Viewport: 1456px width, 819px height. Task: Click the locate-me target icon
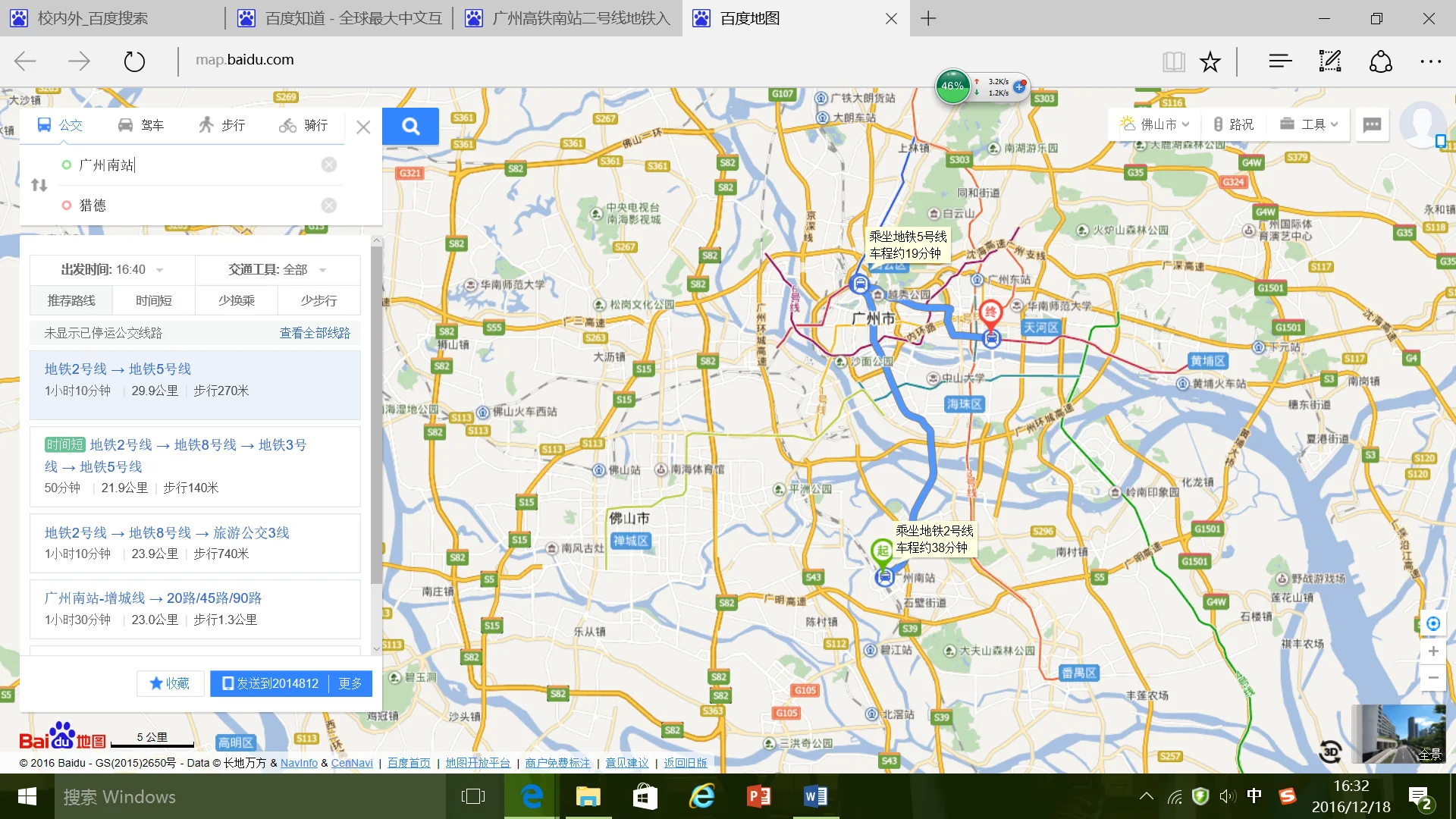tap(1432, 623)
